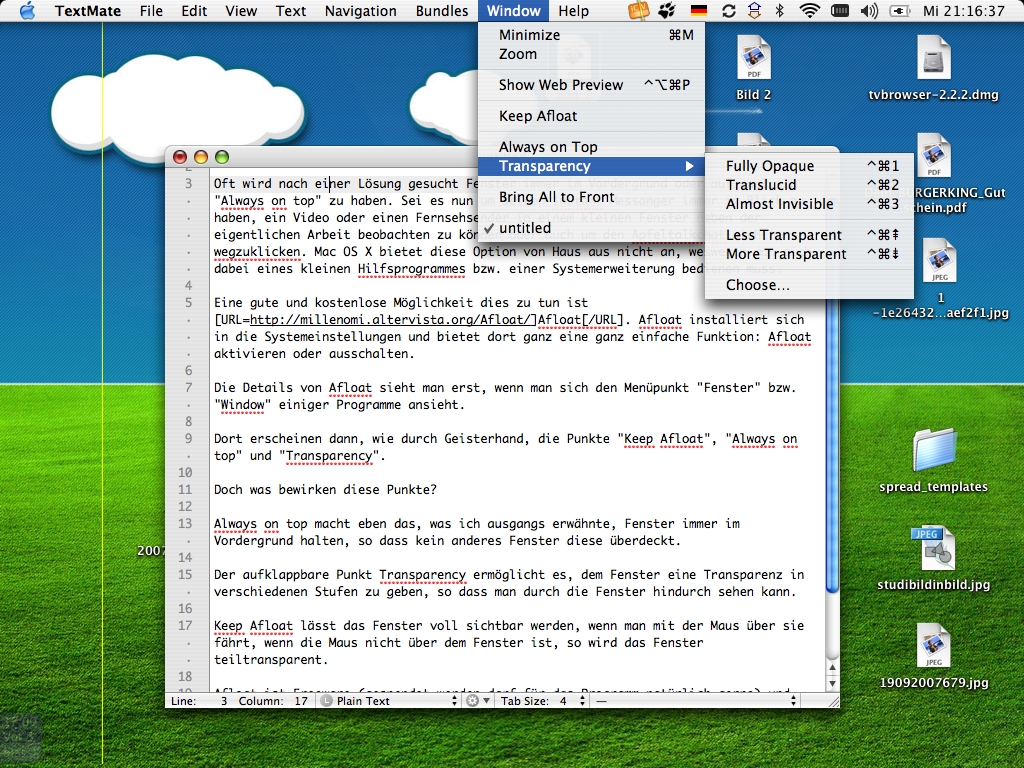Close the open Window menu
Viewport: 1024px width, 768px height.
pyautogui.click(x=513, y=10)
